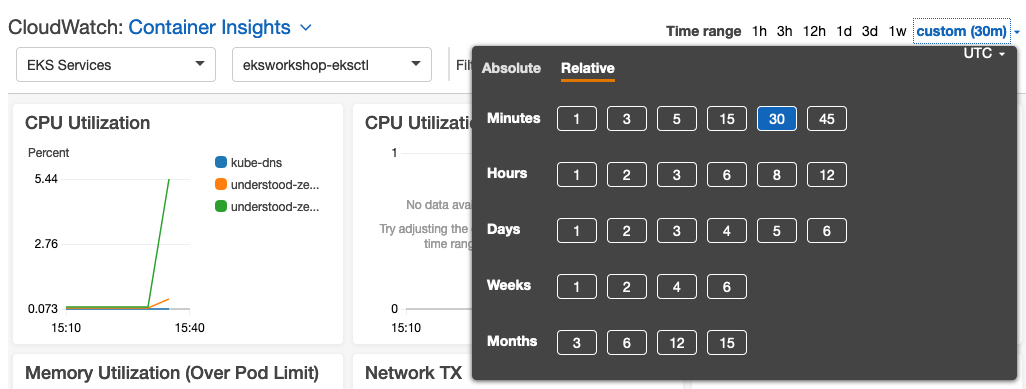Choose 15 in the Minutes row
This screenshot has width=1026, height=389.
coord(726,119)
